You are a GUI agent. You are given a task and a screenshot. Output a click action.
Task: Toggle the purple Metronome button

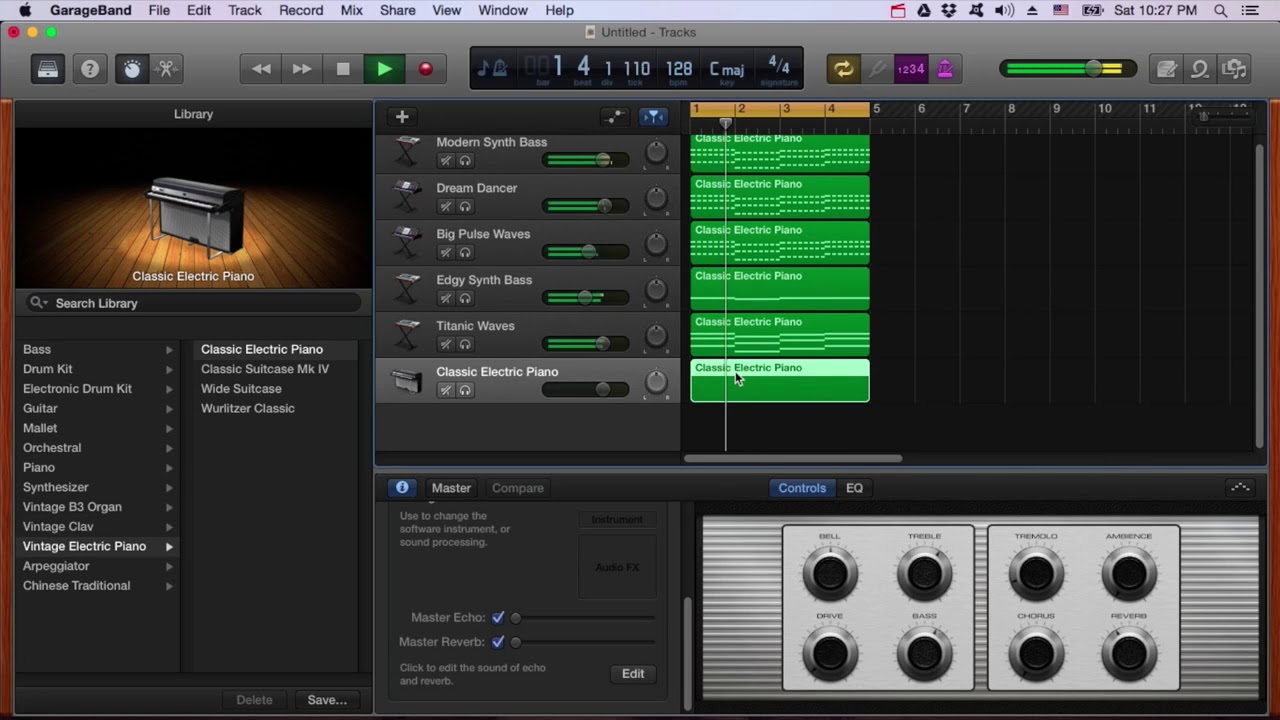(945, 69)
